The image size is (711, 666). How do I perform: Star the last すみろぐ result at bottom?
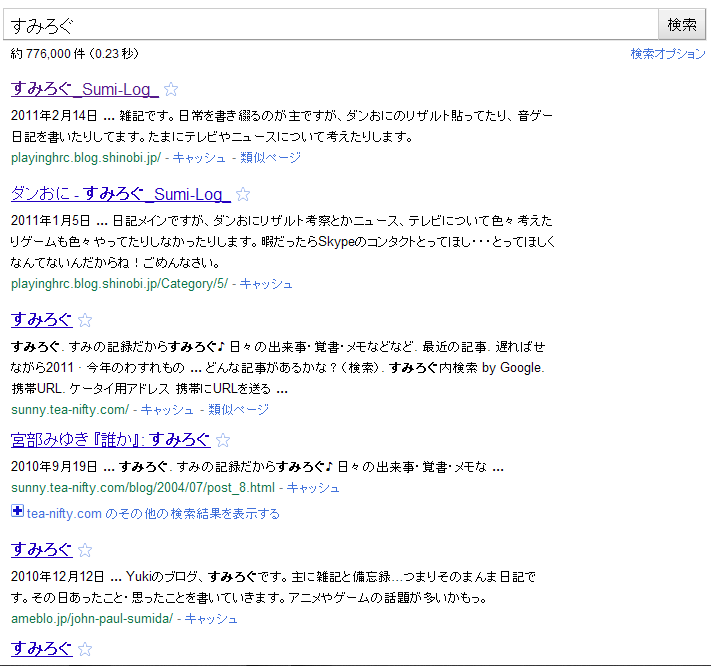tap(85, 649)
